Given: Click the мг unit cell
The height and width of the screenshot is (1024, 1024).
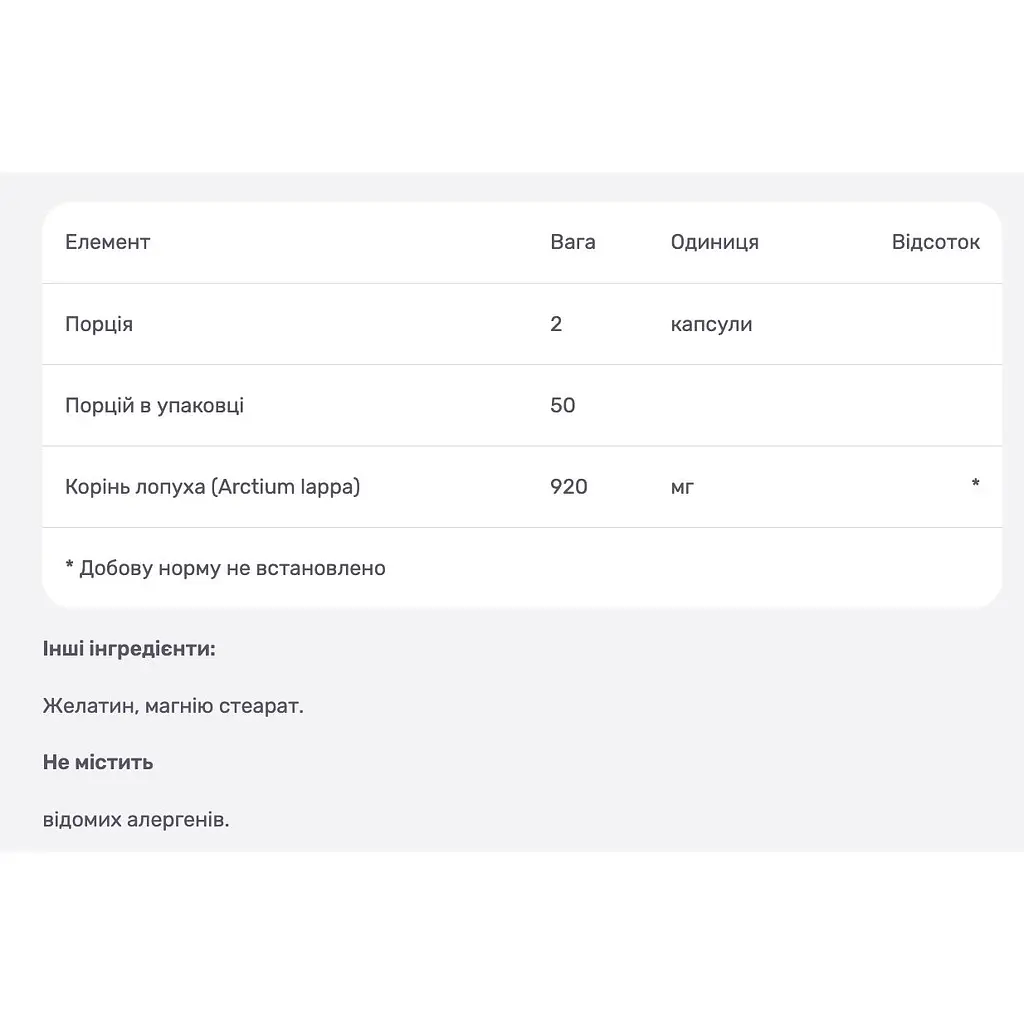Looking at the screenshot, I should tap(682, 487).
